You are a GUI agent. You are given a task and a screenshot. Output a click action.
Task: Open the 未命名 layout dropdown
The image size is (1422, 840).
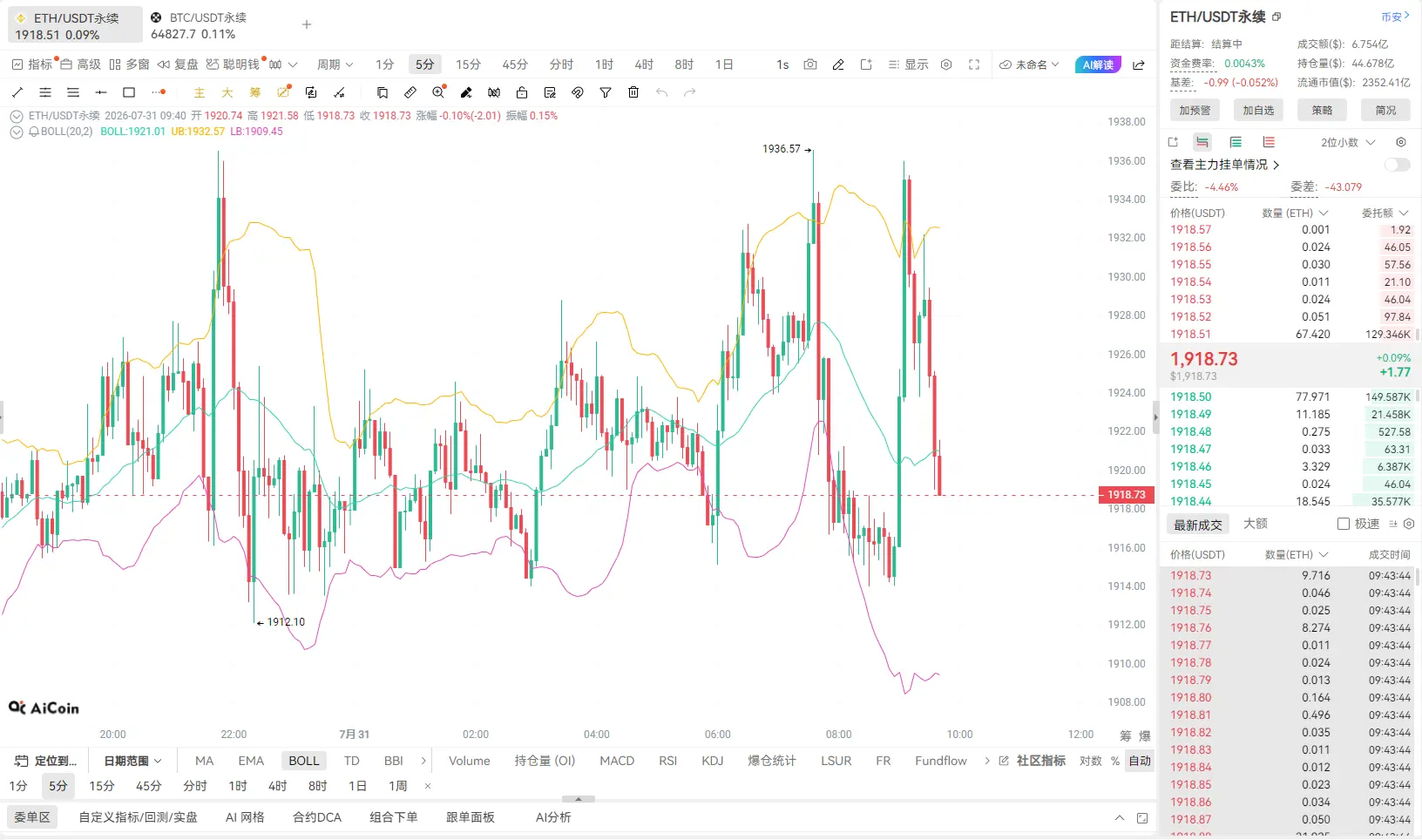[1029, 64]
